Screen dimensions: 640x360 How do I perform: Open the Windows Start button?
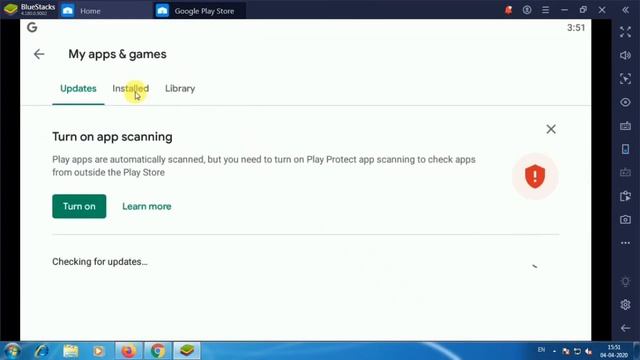pos(12,351)
